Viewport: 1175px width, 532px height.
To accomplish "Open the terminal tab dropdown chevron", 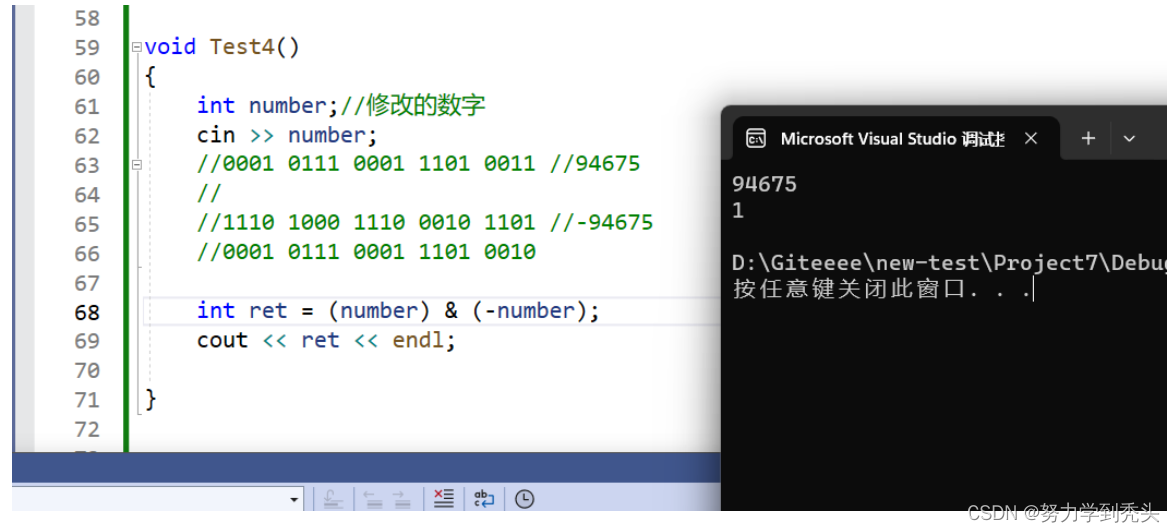I will tap(1129, 139).
